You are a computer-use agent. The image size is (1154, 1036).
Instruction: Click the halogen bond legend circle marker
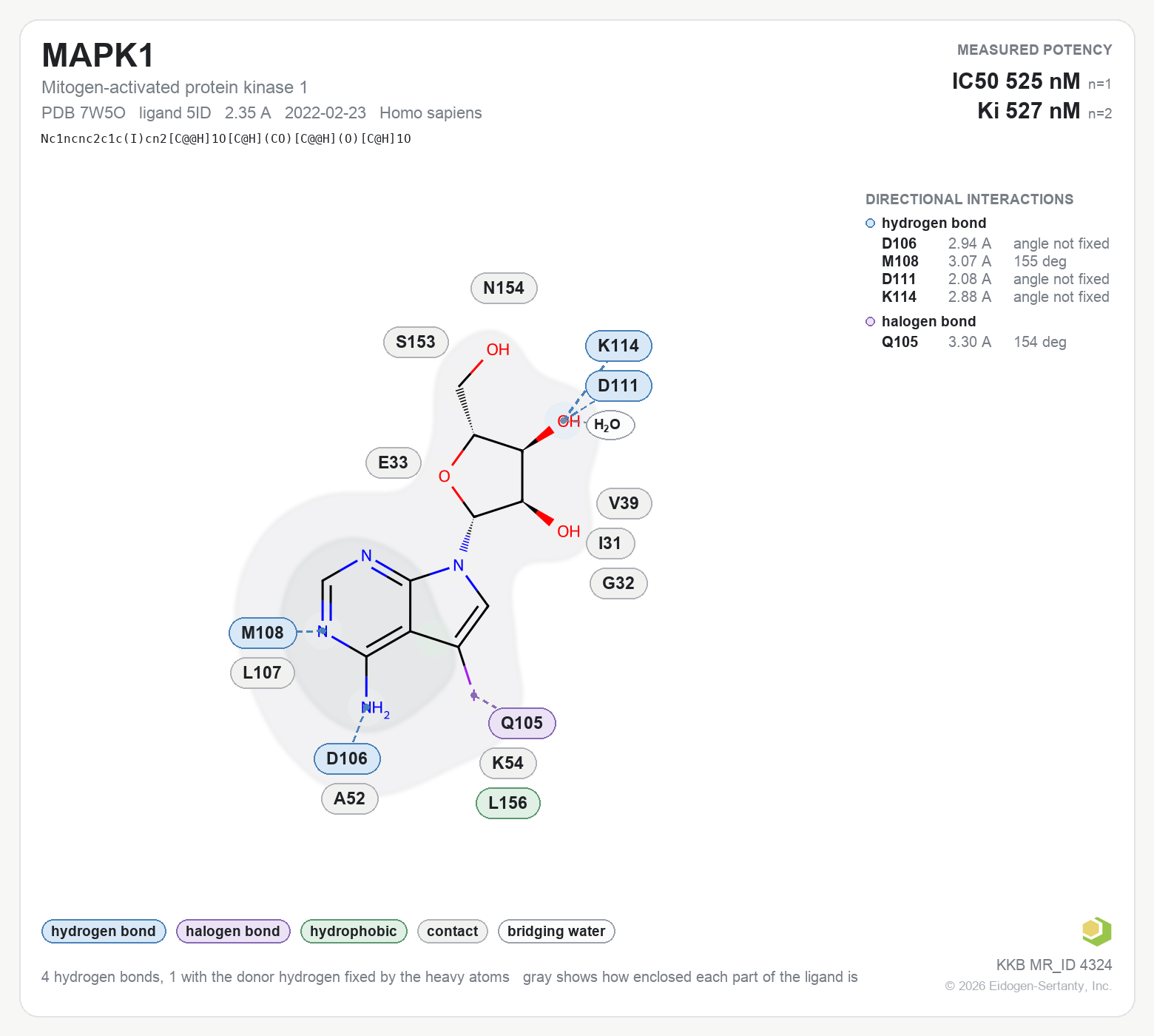871,322
